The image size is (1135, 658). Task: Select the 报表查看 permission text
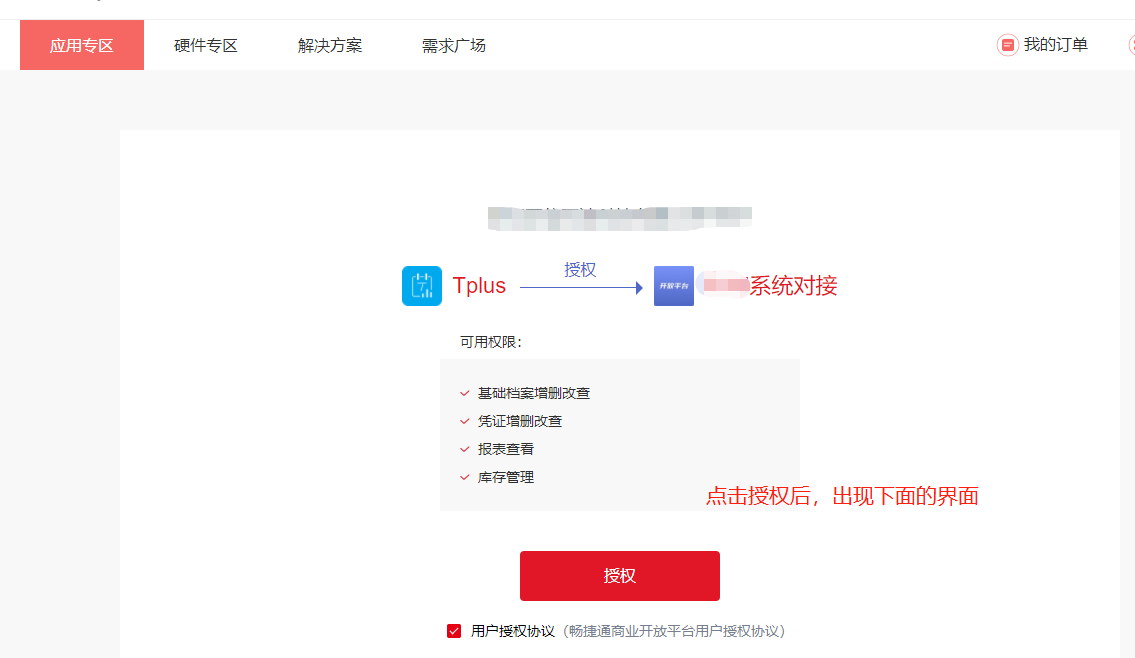point(505,450)
